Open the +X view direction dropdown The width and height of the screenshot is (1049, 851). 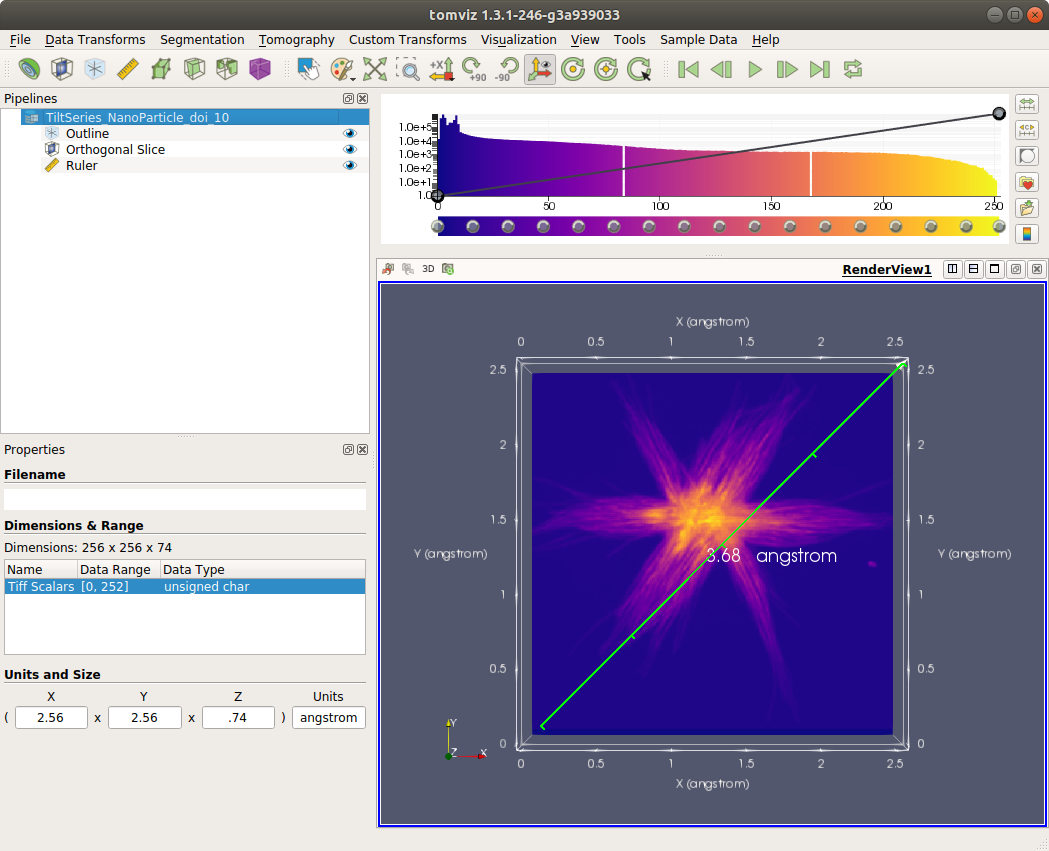441,69
